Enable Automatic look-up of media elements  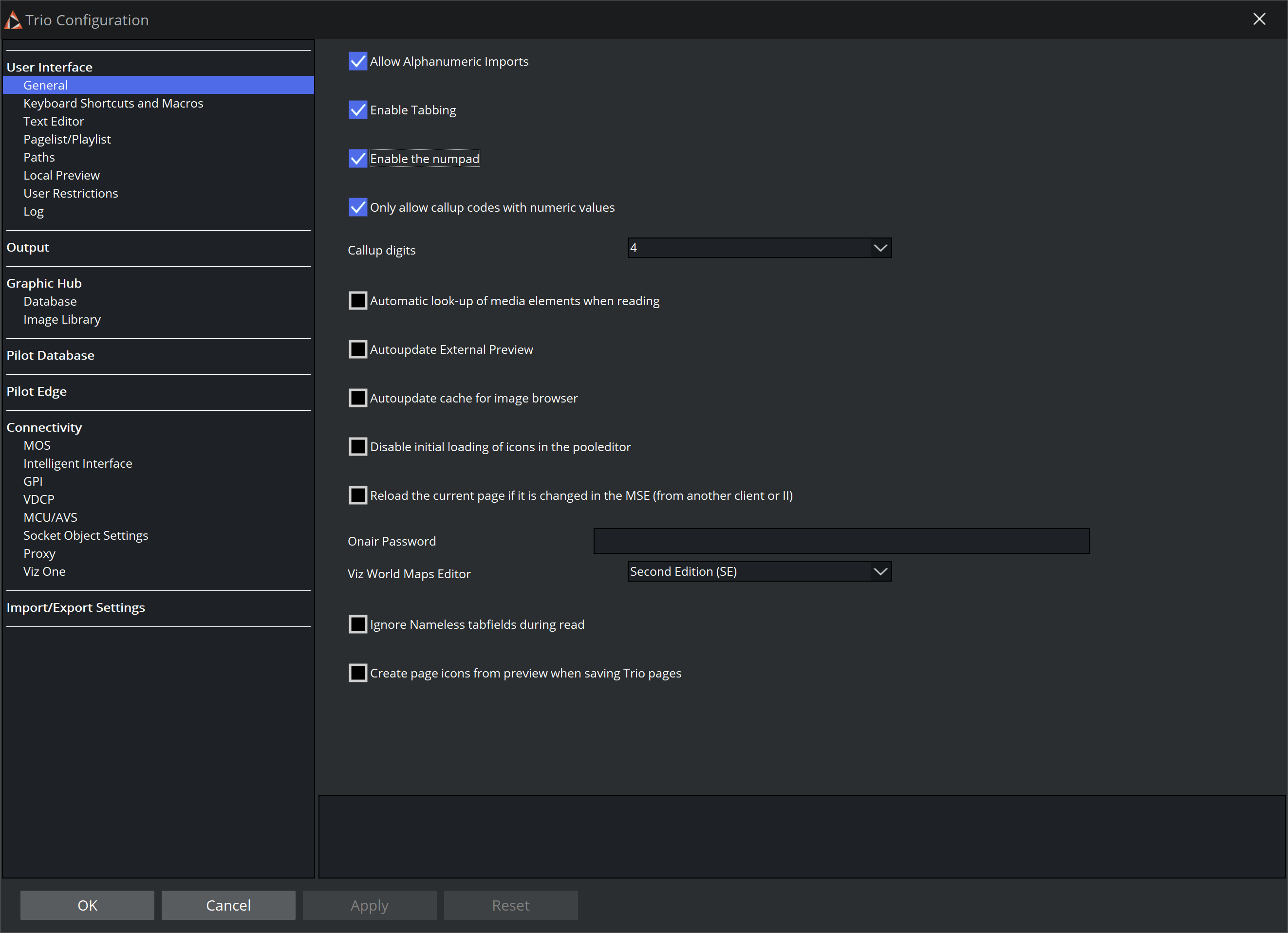pos(358,301)
